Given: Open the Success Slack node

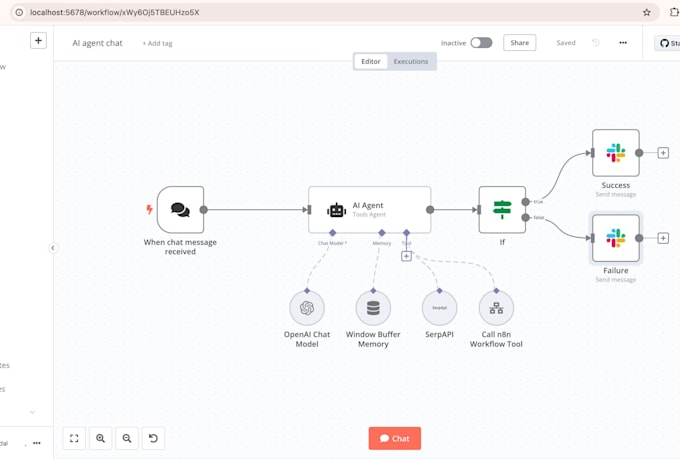Looking at the screenshot, I should (x=616, y=153).
